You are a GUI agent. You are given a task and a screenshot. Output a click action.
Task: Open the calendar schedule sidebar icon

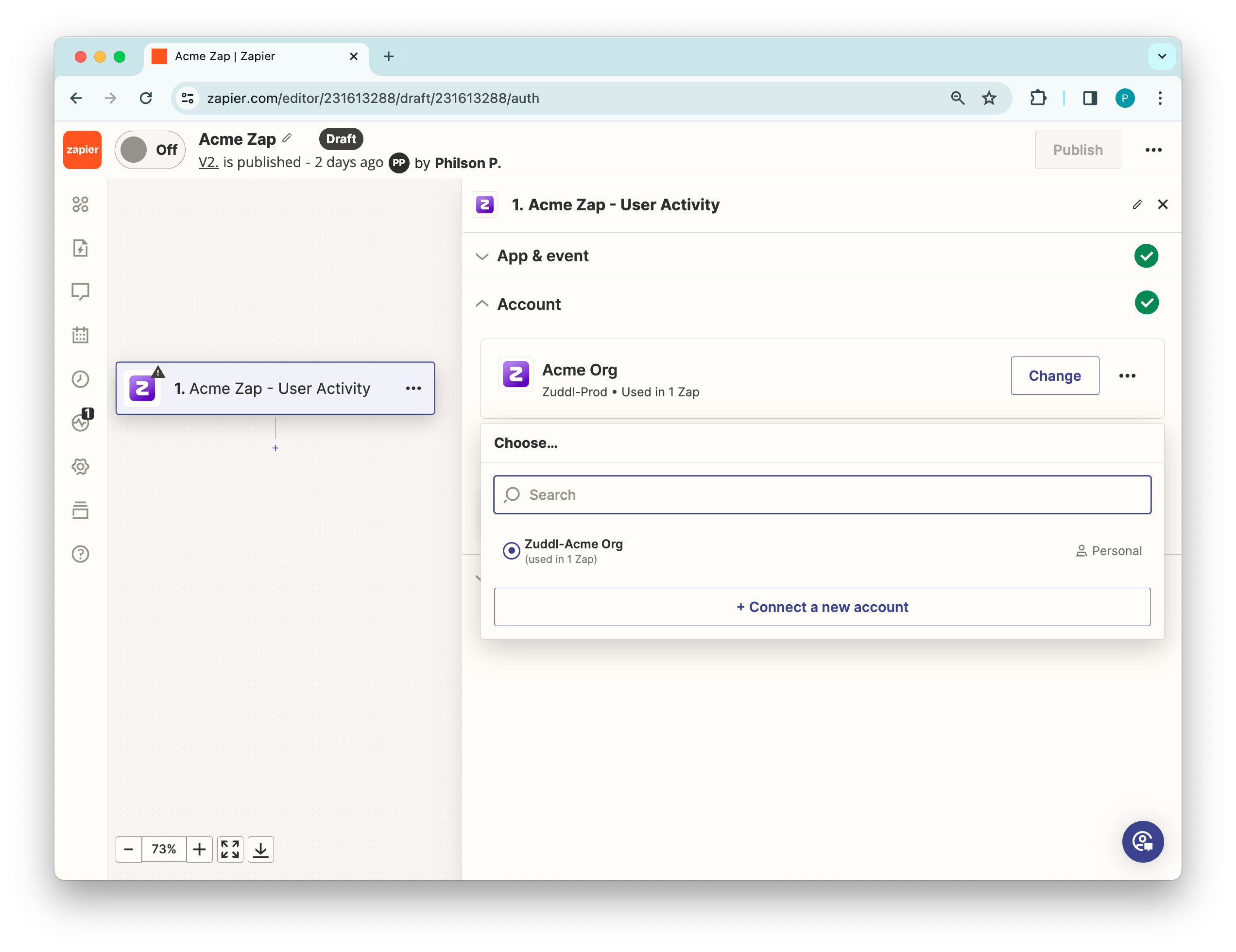pyautogui.click(x=80, y=335)
